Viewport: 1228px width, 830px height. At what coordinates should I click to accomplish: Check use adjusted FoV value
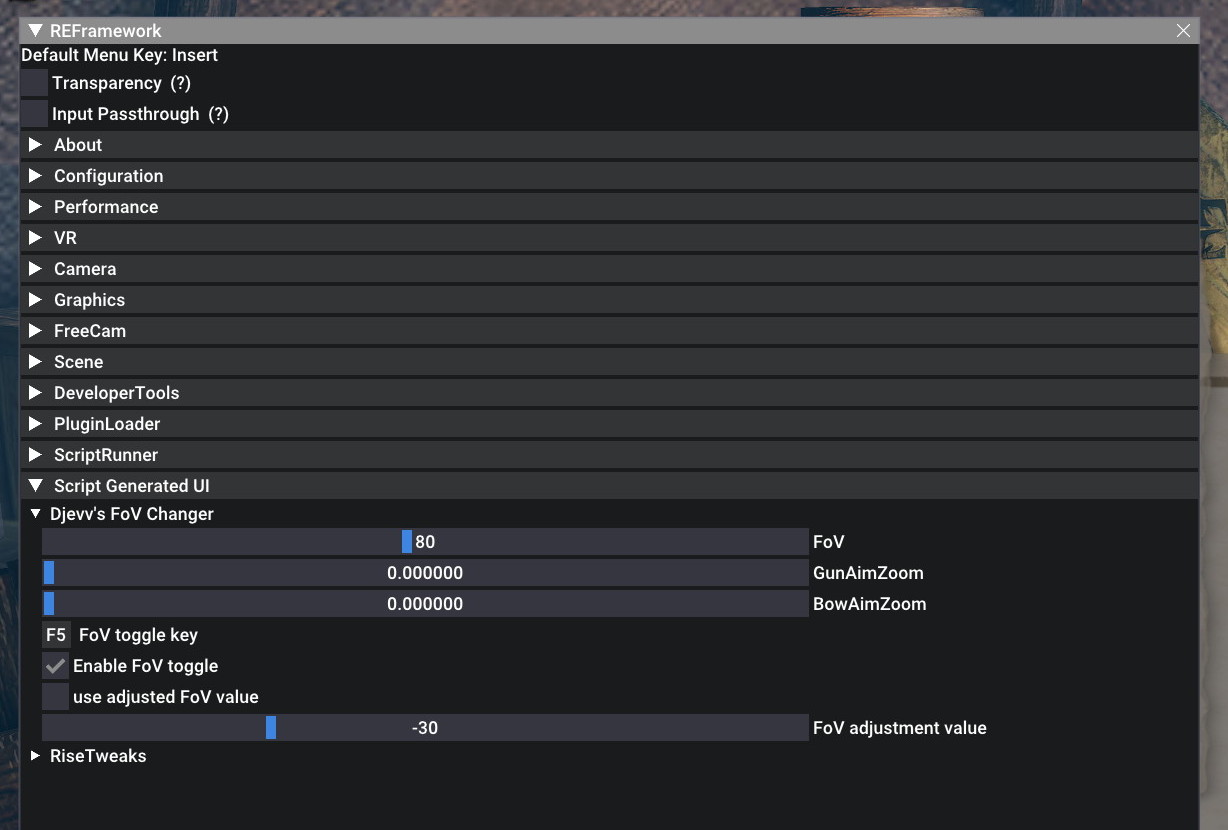[55, 697]
